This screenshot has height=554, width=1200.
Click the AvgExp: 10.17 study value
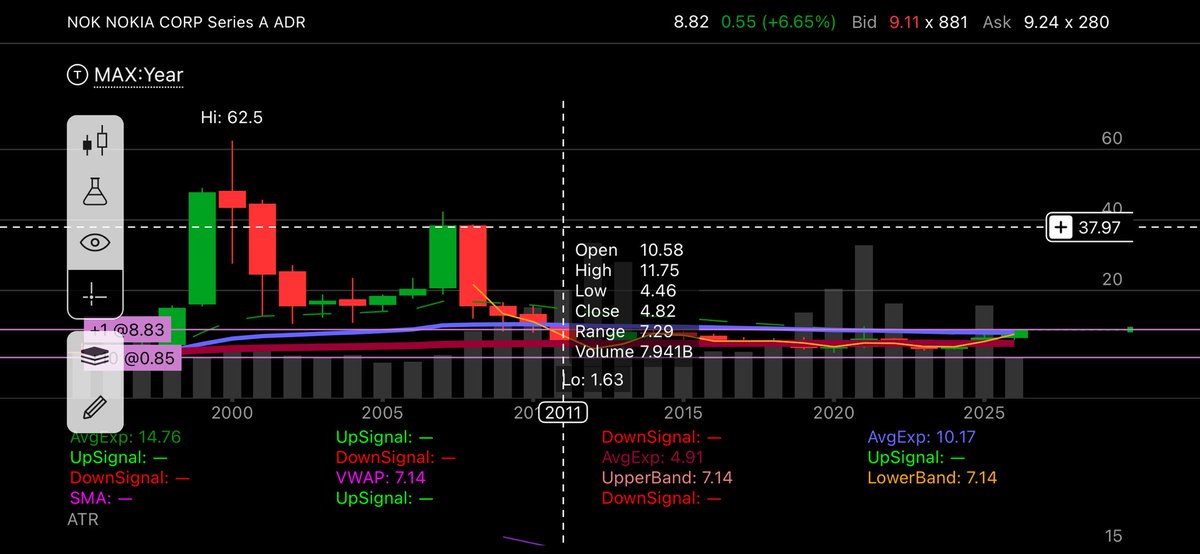(x=923, y=437)
